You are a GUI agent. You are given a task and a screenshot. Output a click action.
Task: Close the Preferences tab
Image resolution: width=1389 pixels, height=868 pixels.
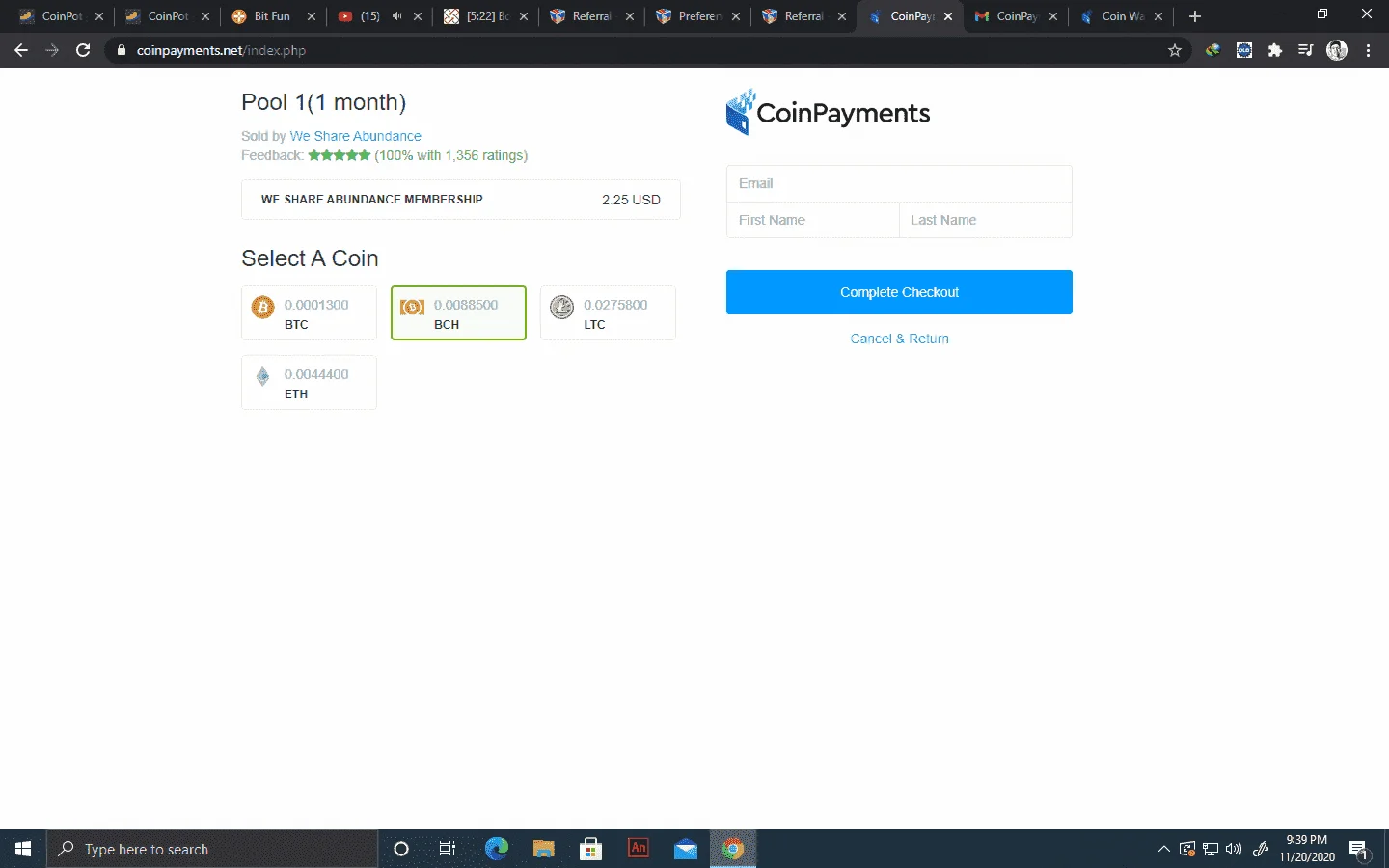(736, 16)
